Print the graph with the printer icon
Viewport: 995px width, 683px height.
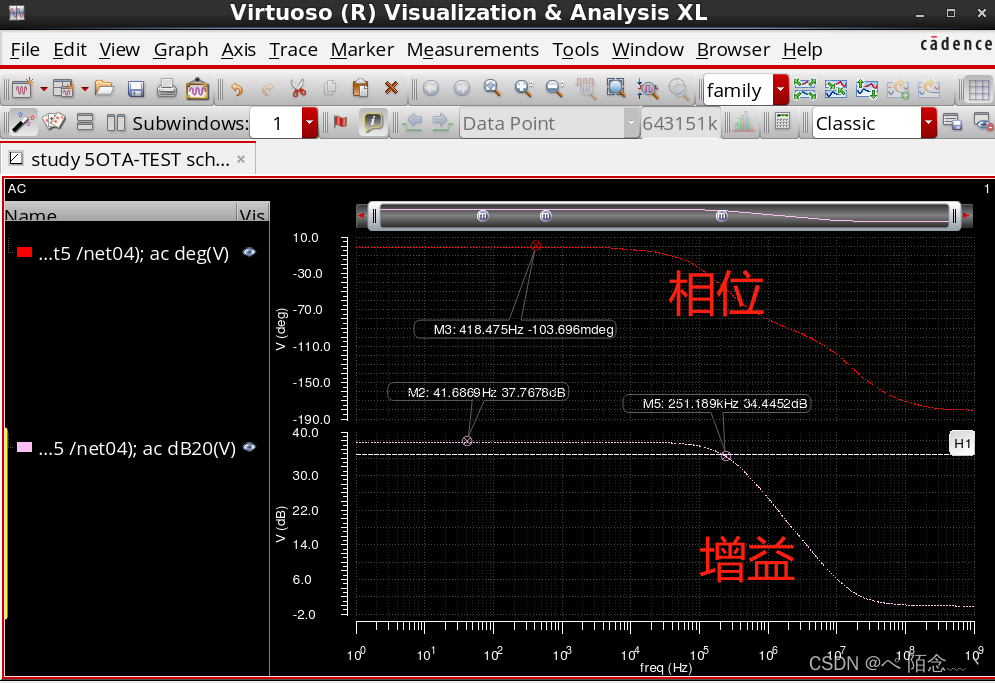(166, 89)
